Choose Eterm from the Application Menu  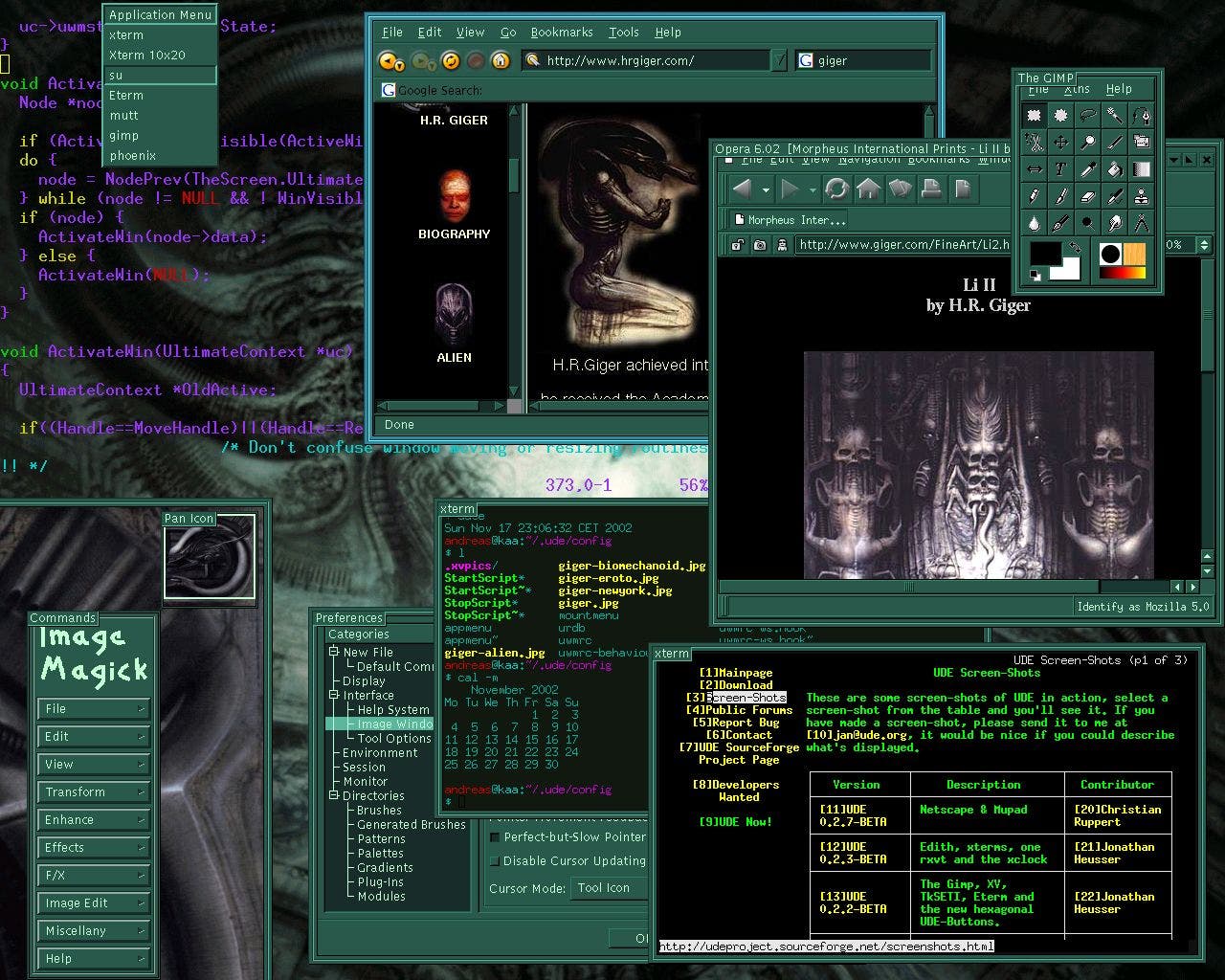point(126,96)
